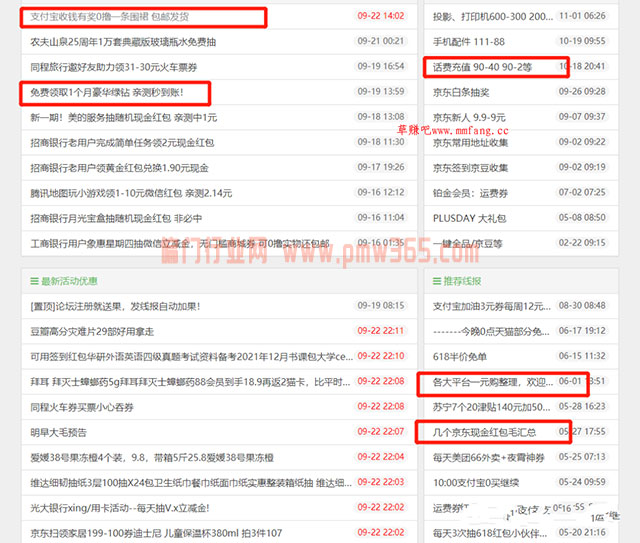Open link PLUSDAY 大礼包

[x=469, y=219]
